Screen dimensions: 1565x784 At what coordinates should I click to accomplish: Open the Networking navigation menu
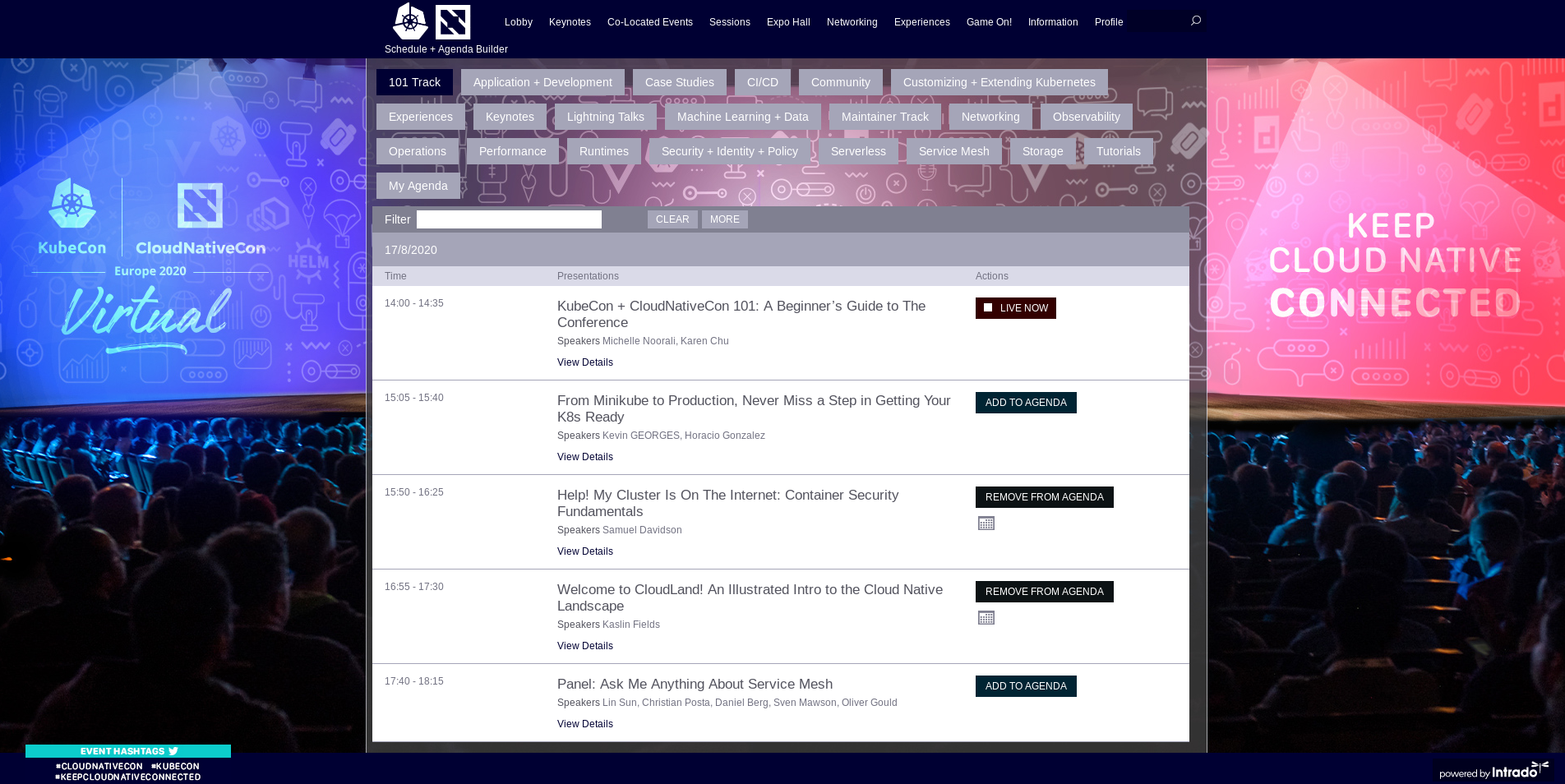click(852, 22)
